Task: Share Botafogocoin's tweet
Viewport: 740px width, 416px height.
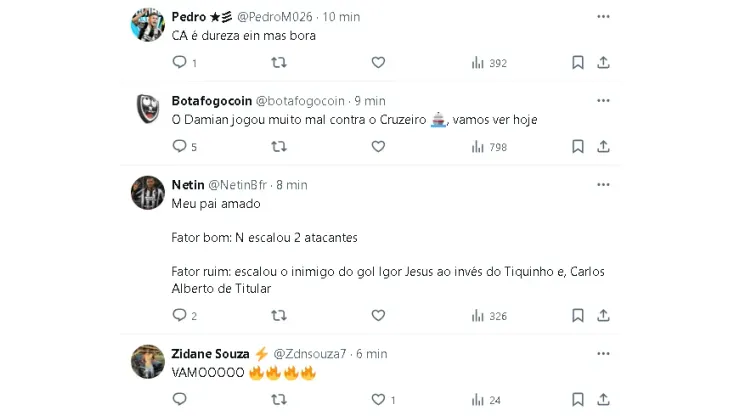Action: pyautogui.click(x=604, y=146)
